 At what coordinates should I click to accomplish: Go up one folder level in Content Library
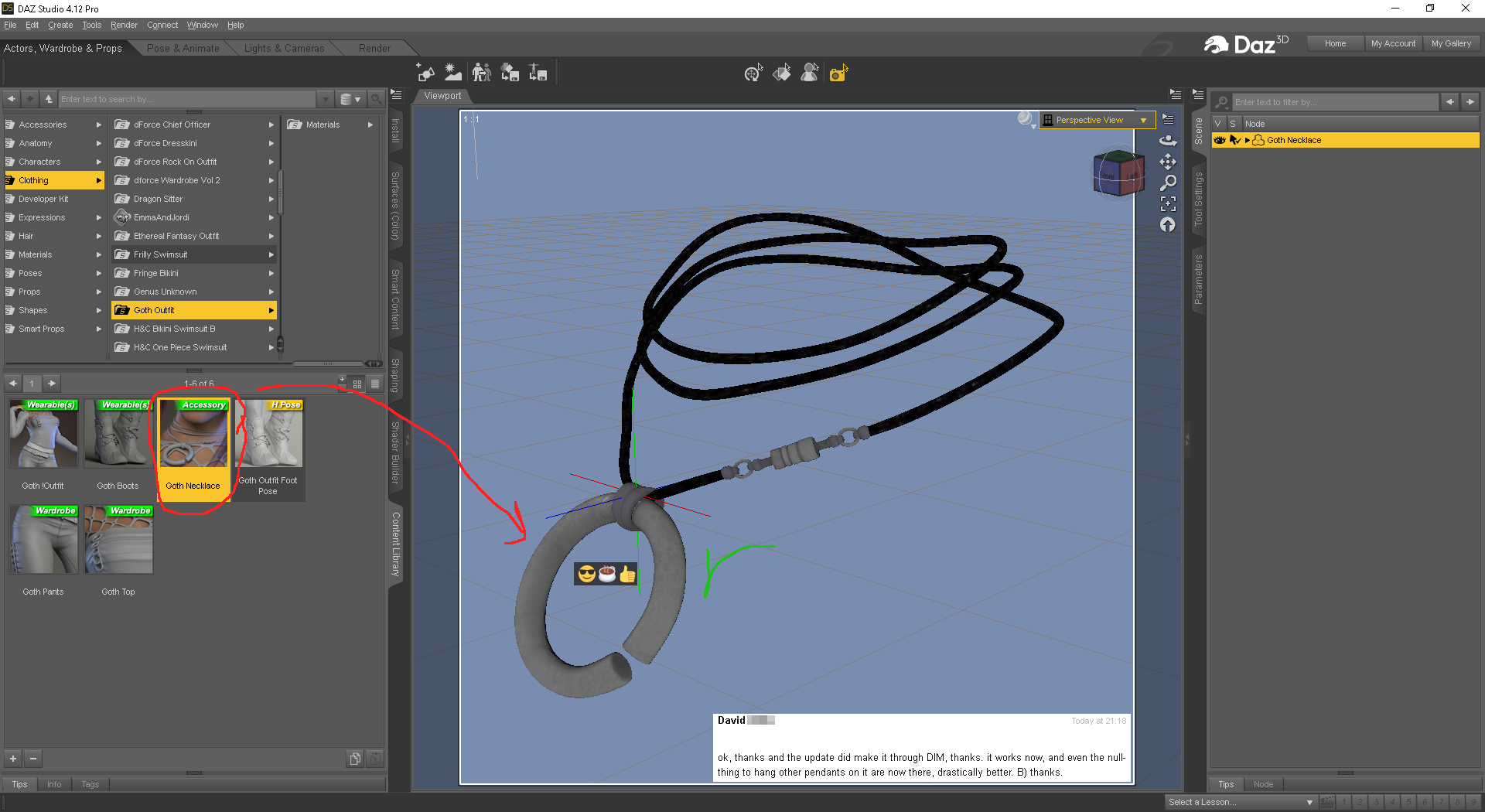49,99
